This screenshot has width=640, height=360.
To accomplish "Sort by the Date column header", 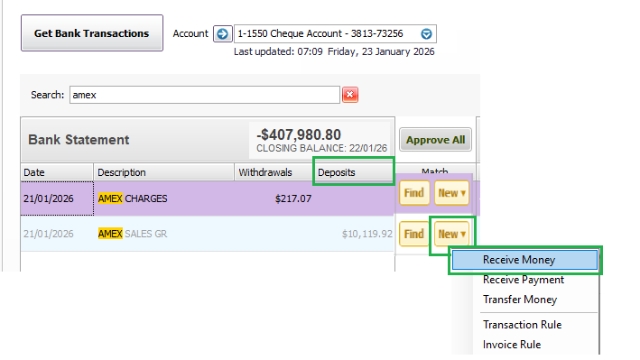I will click(x=57, y=172).
